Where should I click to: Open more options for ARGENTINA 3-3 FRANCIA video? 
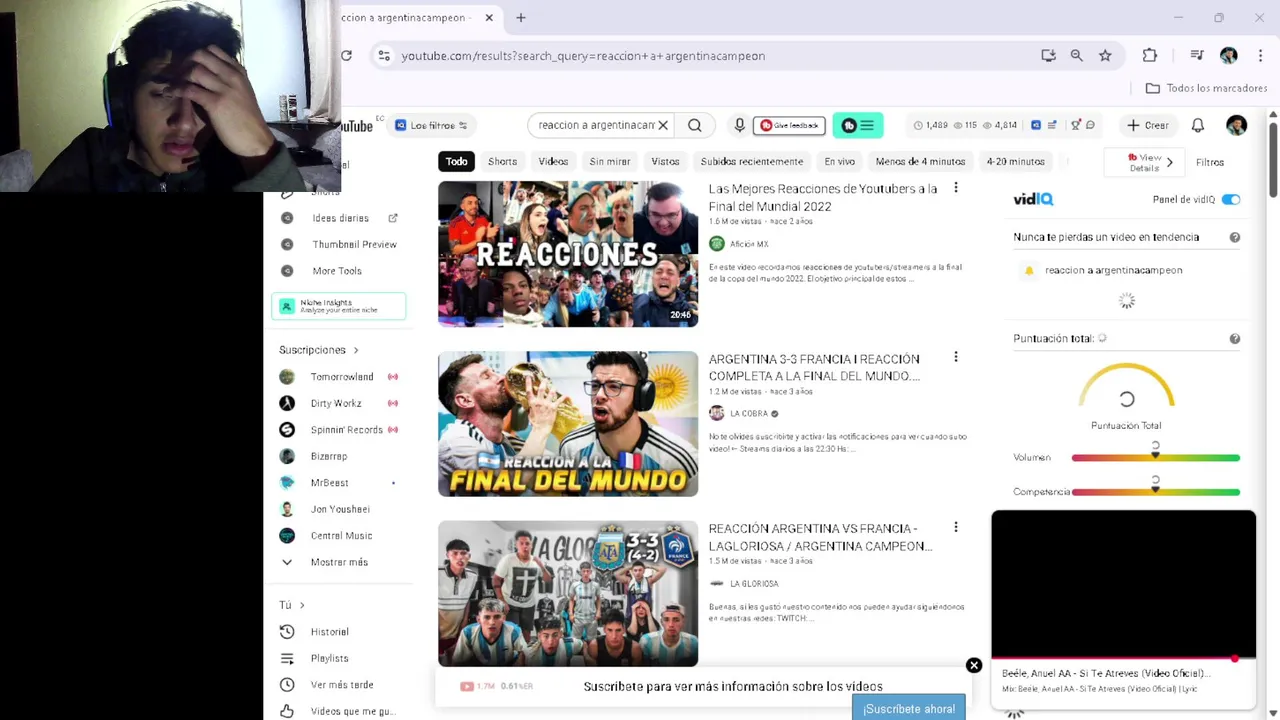point(955,357)
